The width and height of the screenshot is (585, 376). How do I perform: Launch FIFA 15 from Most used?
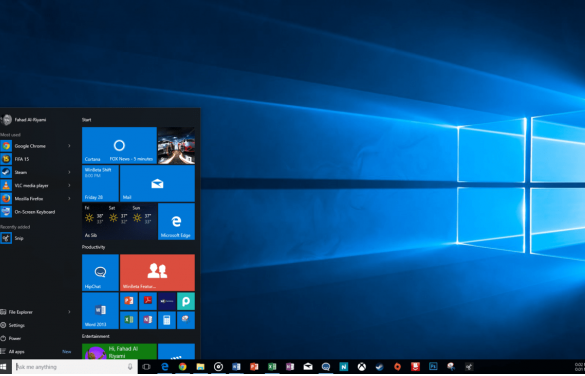pyautogui.click(x=37, y=159)
